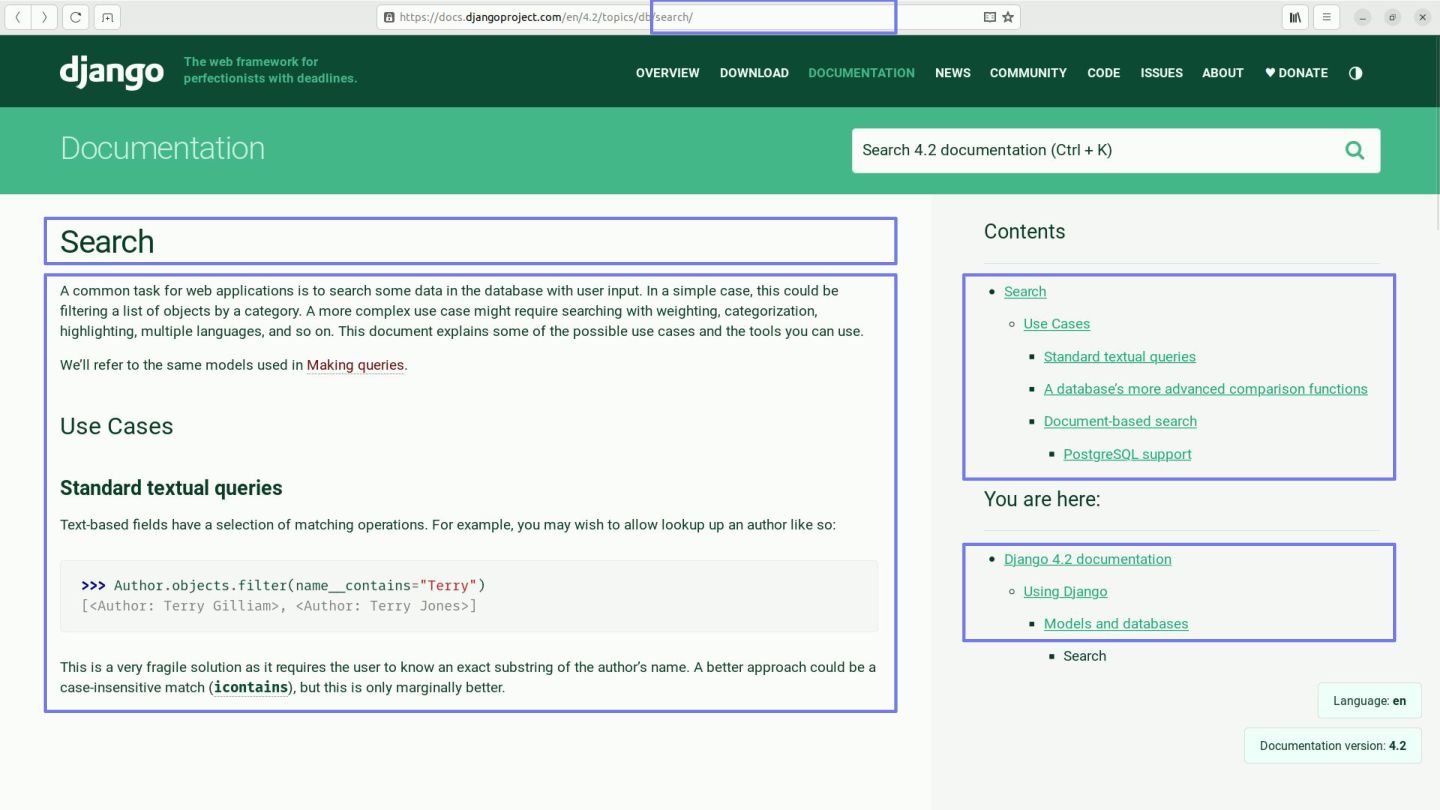The width and height of the screenshot is (1440, 810).
Task: Open A database's more advanced comparison functions link
Action: point(1205,389)
